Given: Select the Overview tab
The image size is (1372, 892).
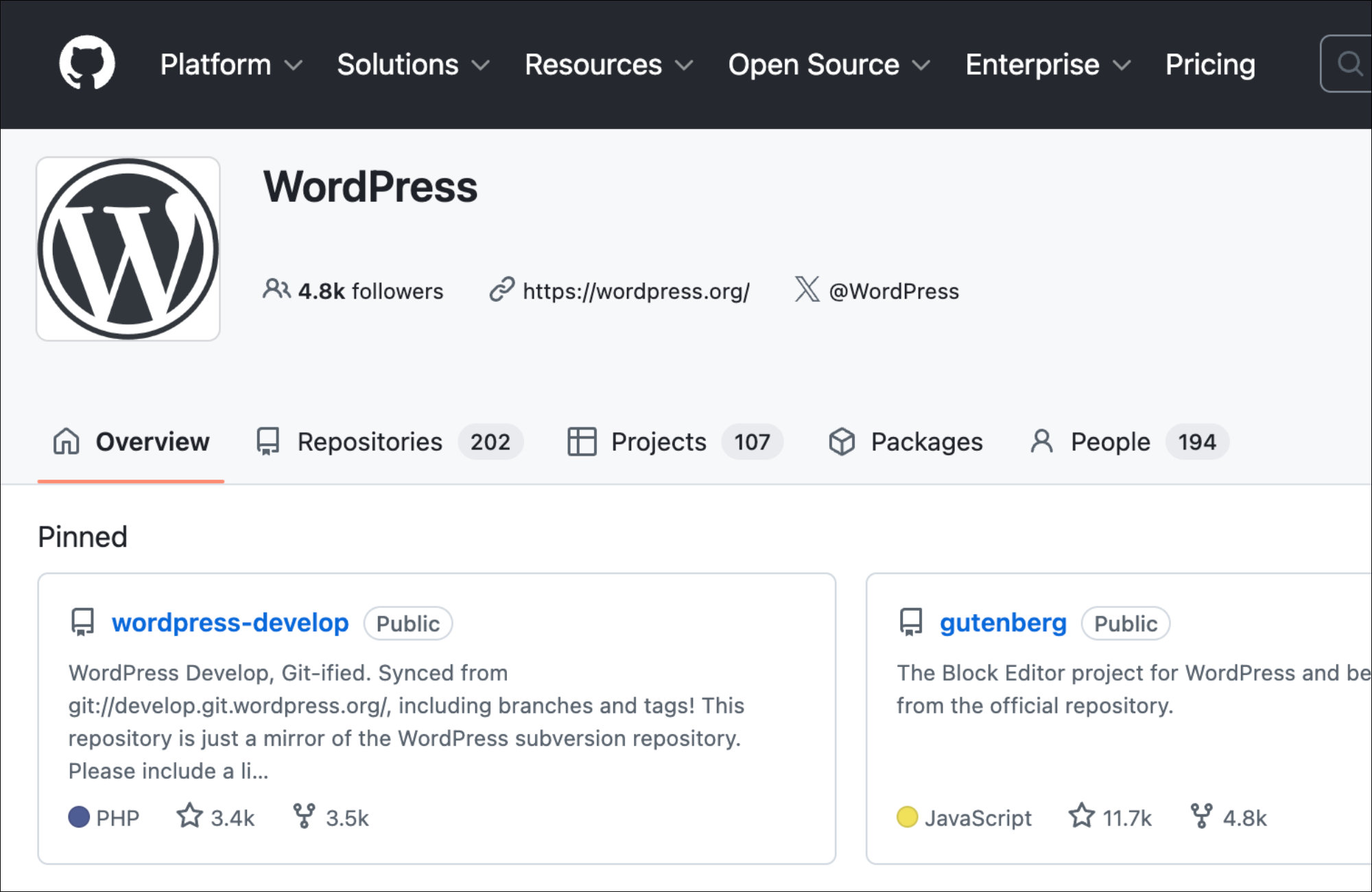Looking at the screenshot, I should [131, 442].
